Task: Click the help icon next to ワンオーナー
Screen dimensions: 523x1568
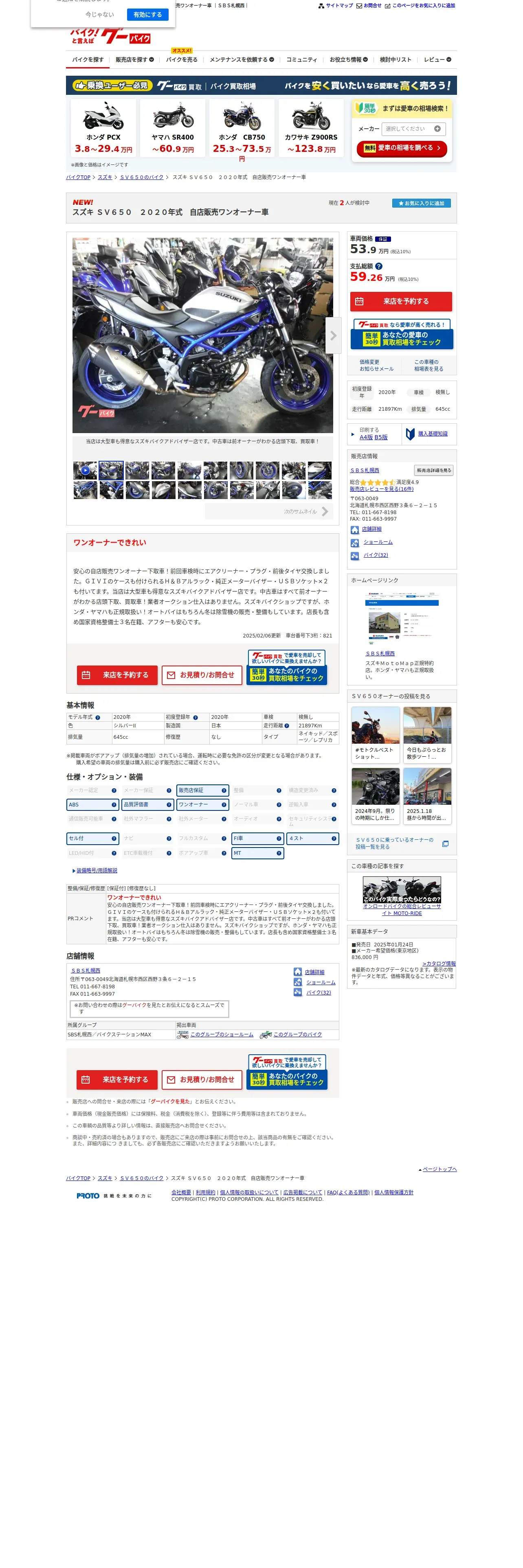Action: 224,805
